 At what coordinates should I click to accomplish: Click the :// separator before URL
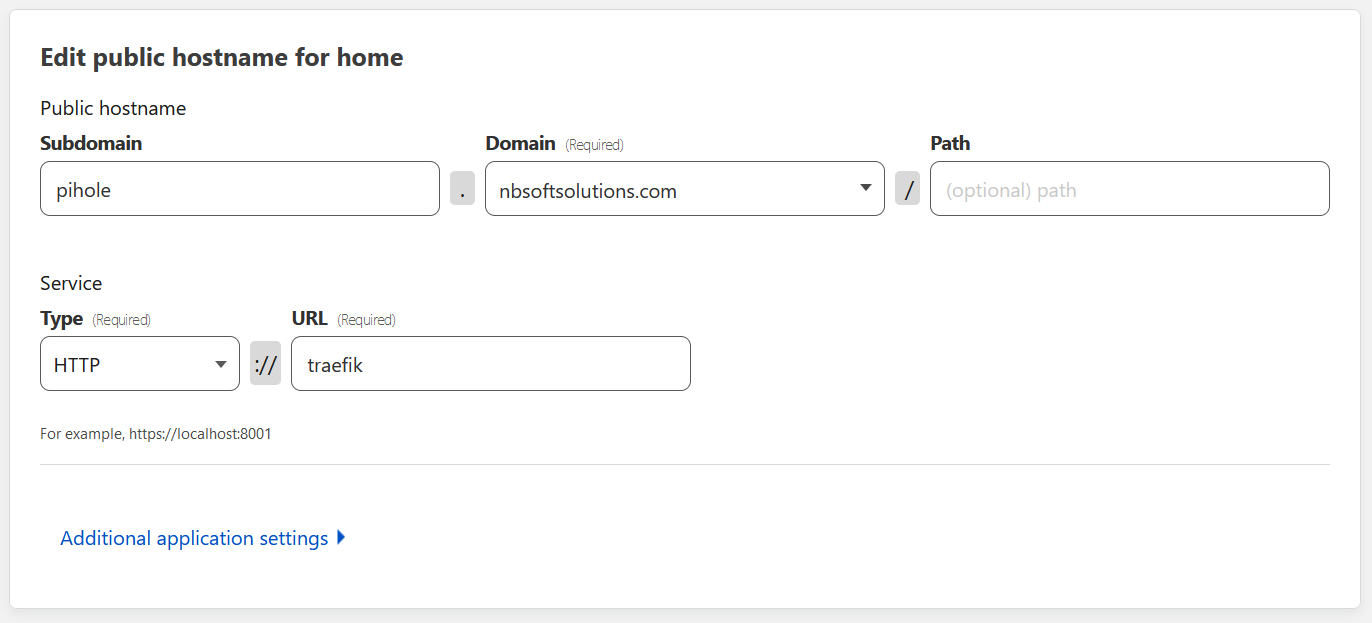(265, 364)
